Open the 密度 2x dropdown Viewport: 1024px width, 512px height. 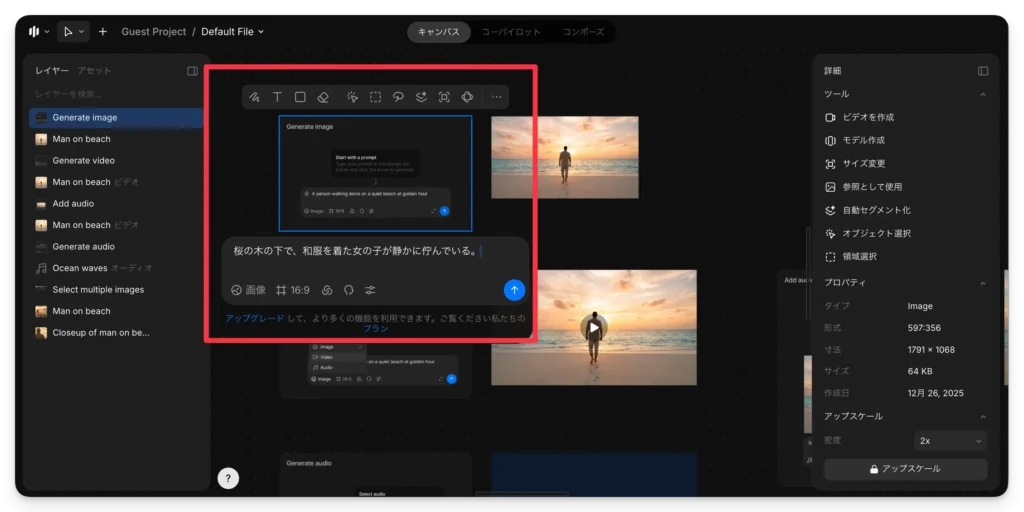coord(950,441)
